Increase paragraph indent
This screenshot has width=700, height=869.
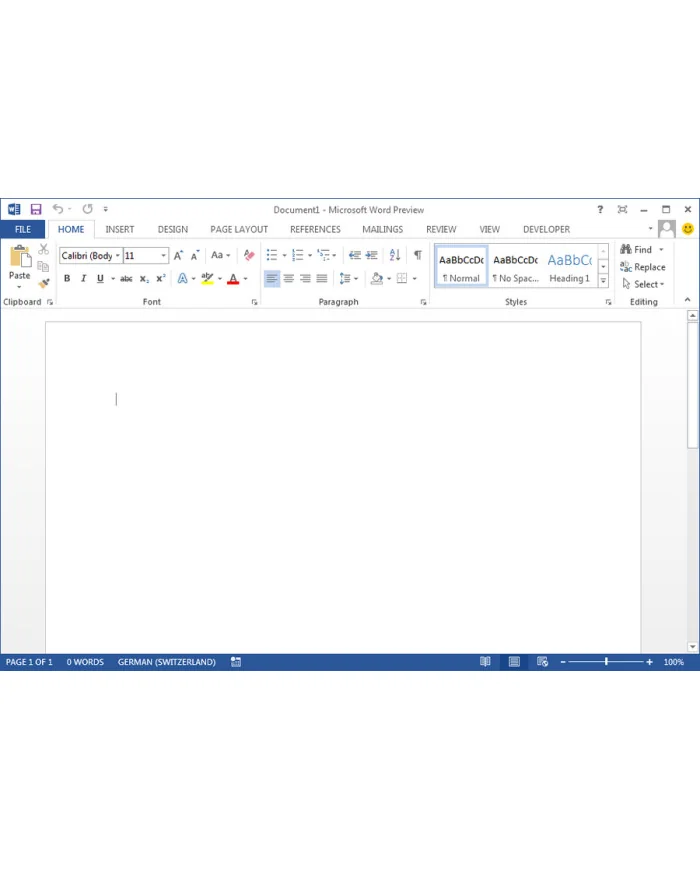click(x=371, y=255)
